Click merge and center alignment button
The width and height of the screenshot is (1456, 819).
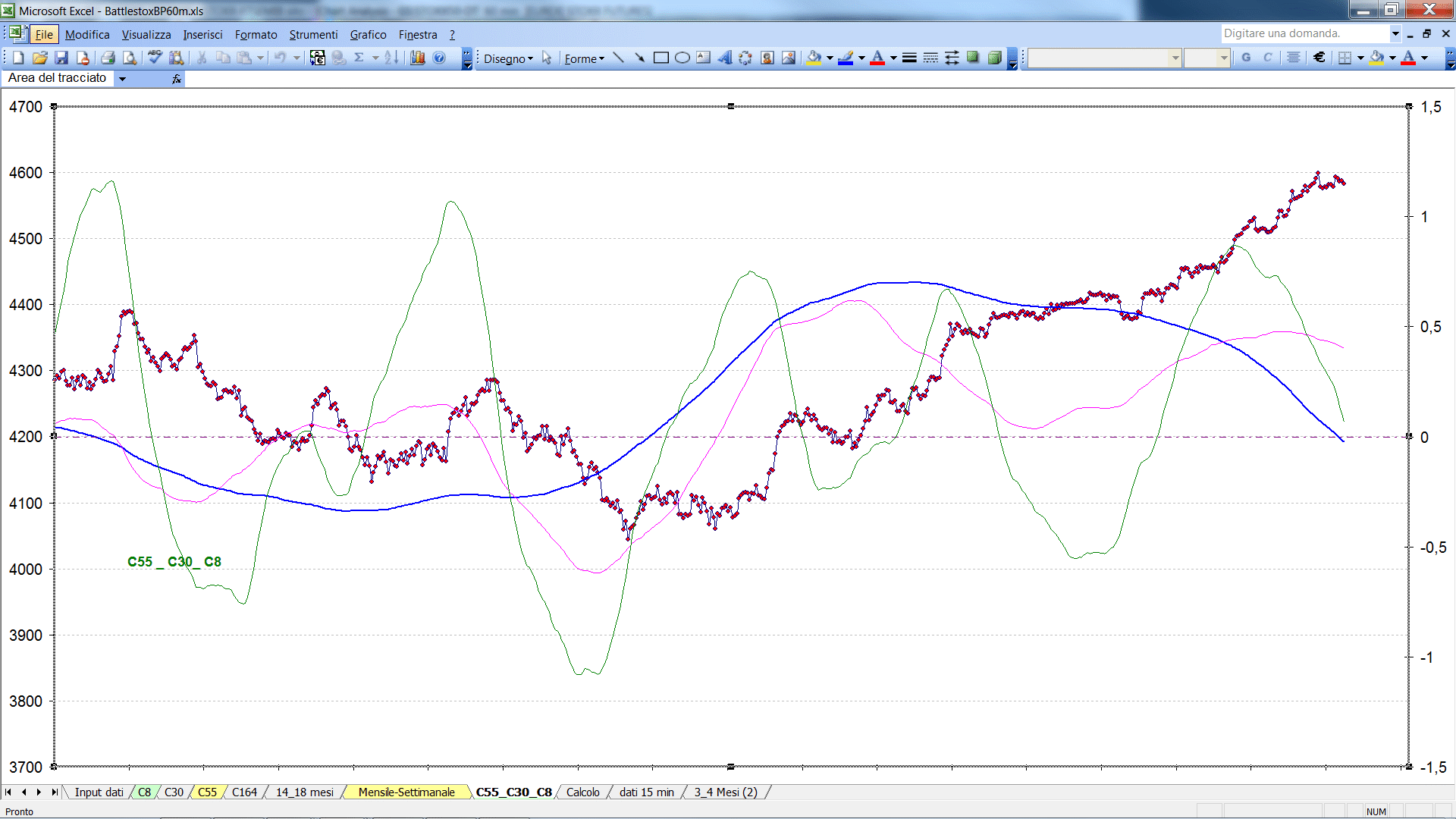1294,58
